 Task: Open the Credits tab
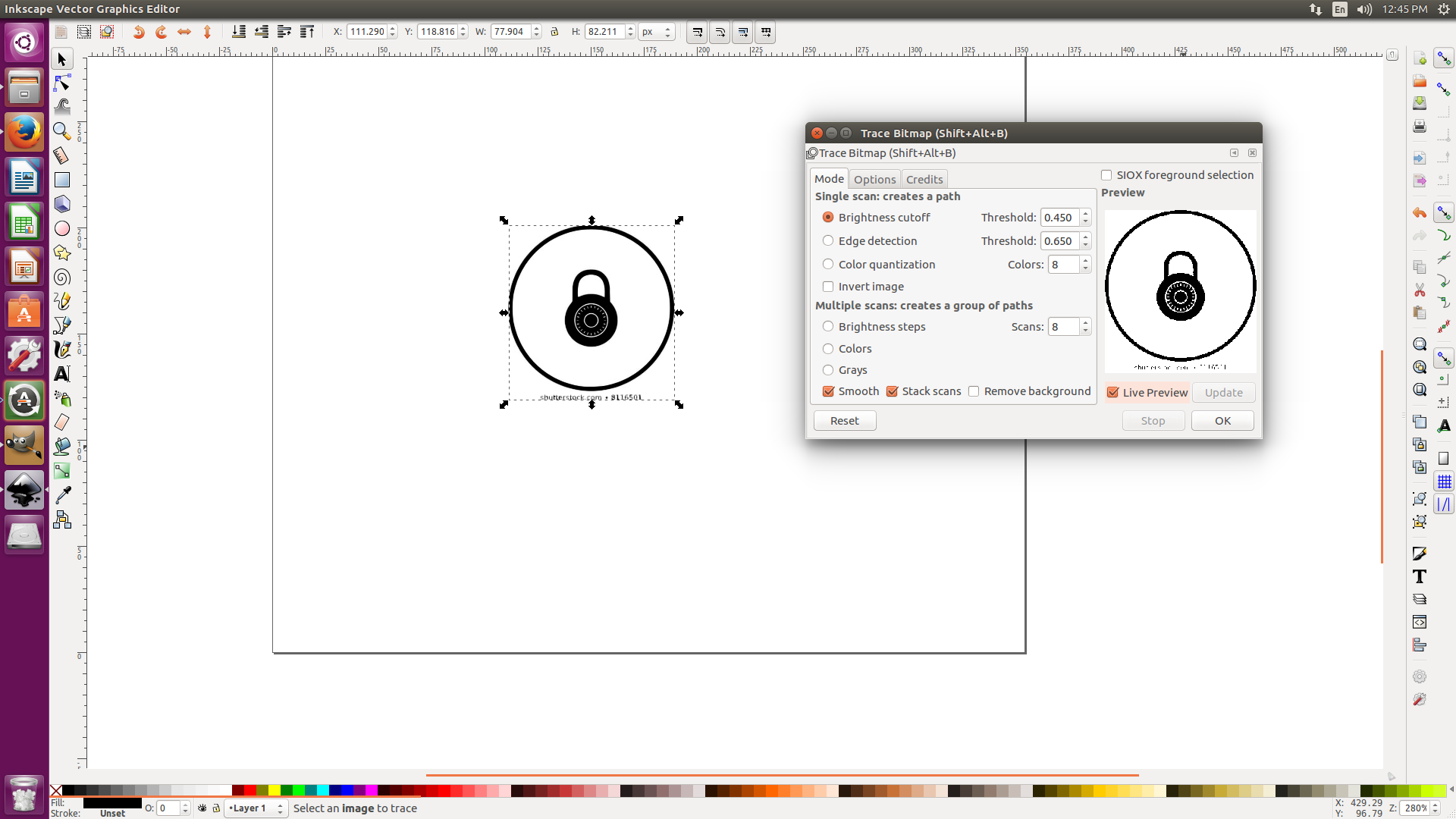pos(924,179)
